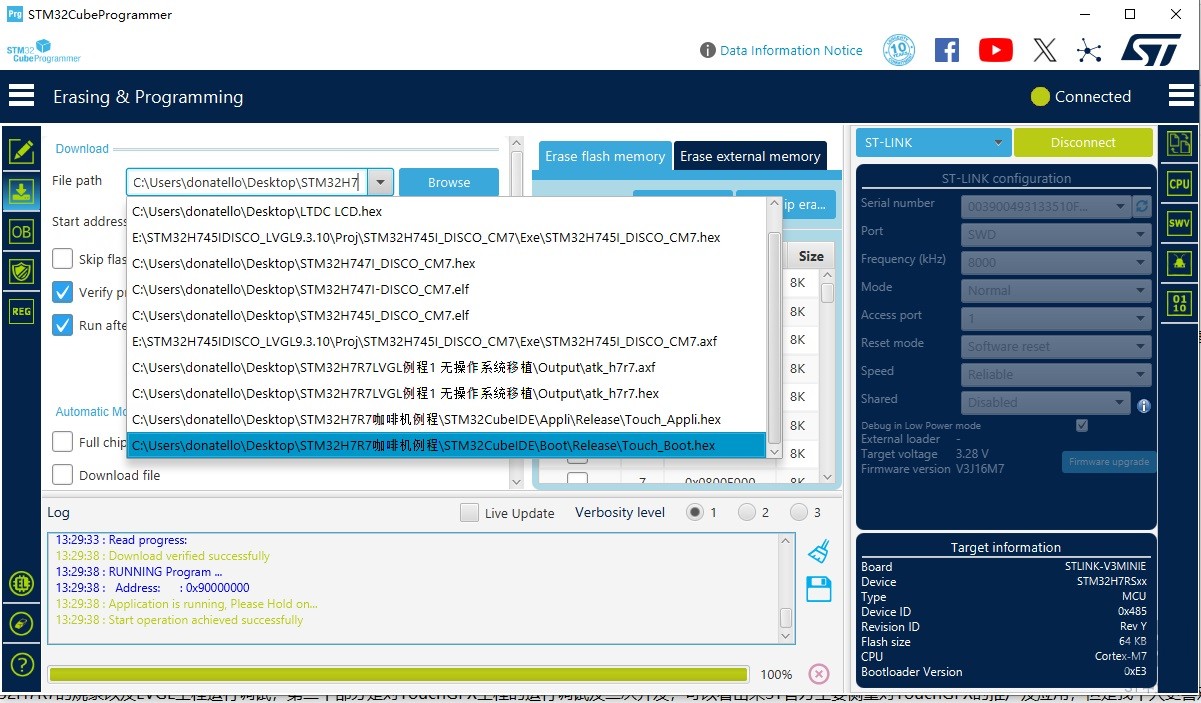Open the security shield icon panel
Viewport: 1201px width, 703px height.
(x=21, y=271)
